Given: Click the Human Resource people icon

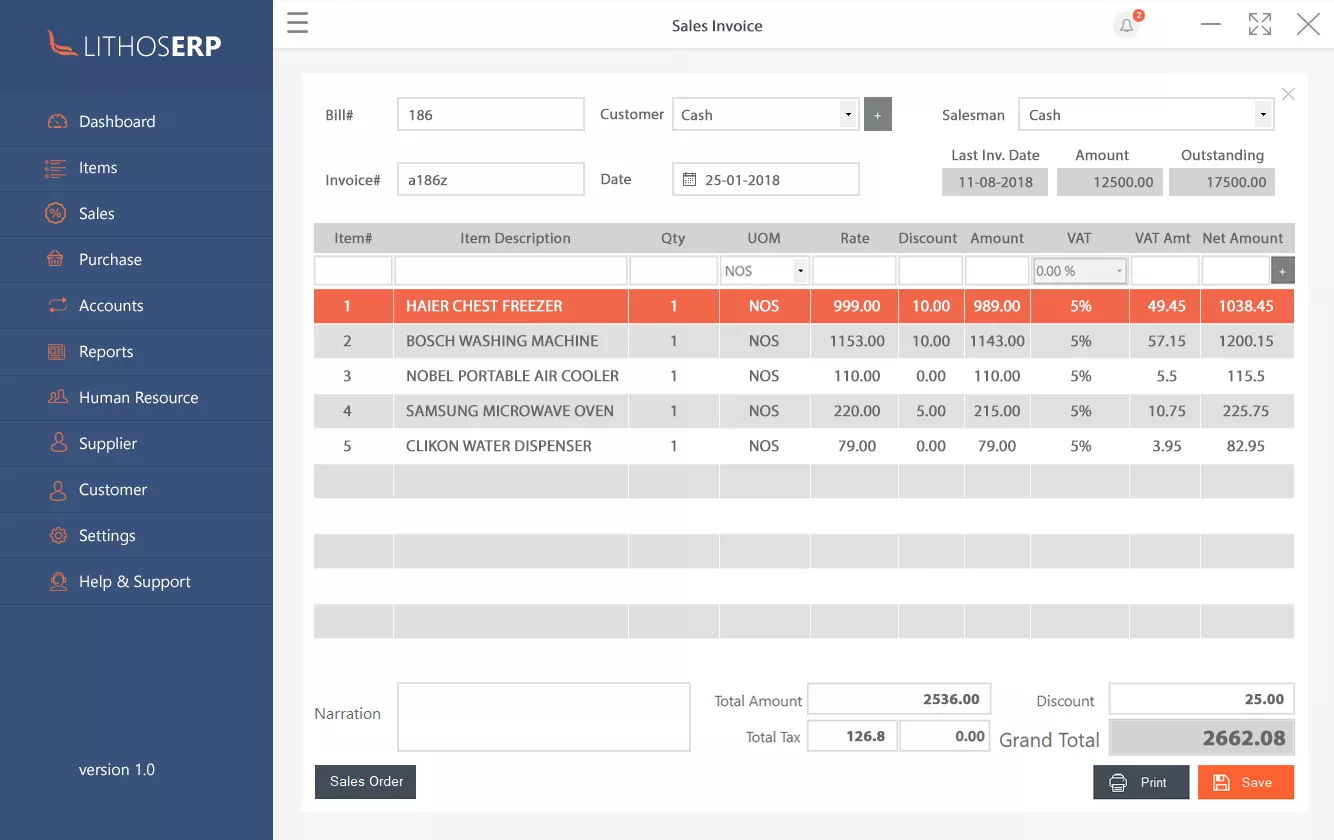Looking at the screenshot, I should pos(57,397).
